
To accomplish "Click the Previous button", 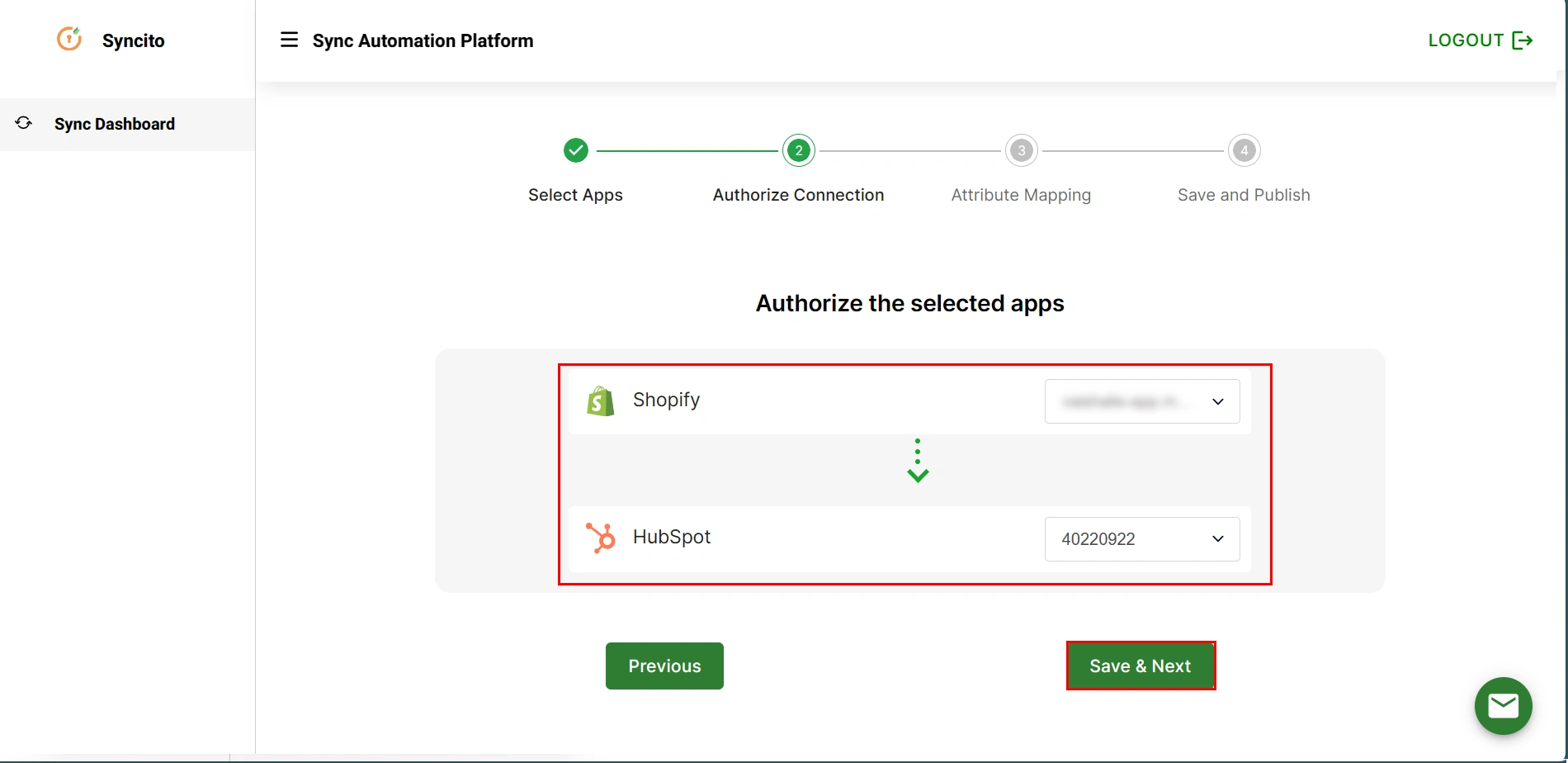I will tap(664, 666).
